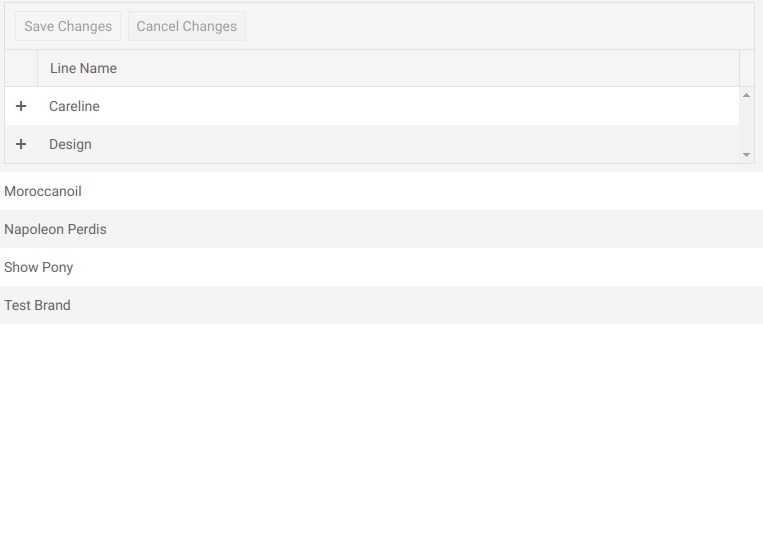Click the Test Brand text label
Viewport: 763px width, 540px height.
37,305
